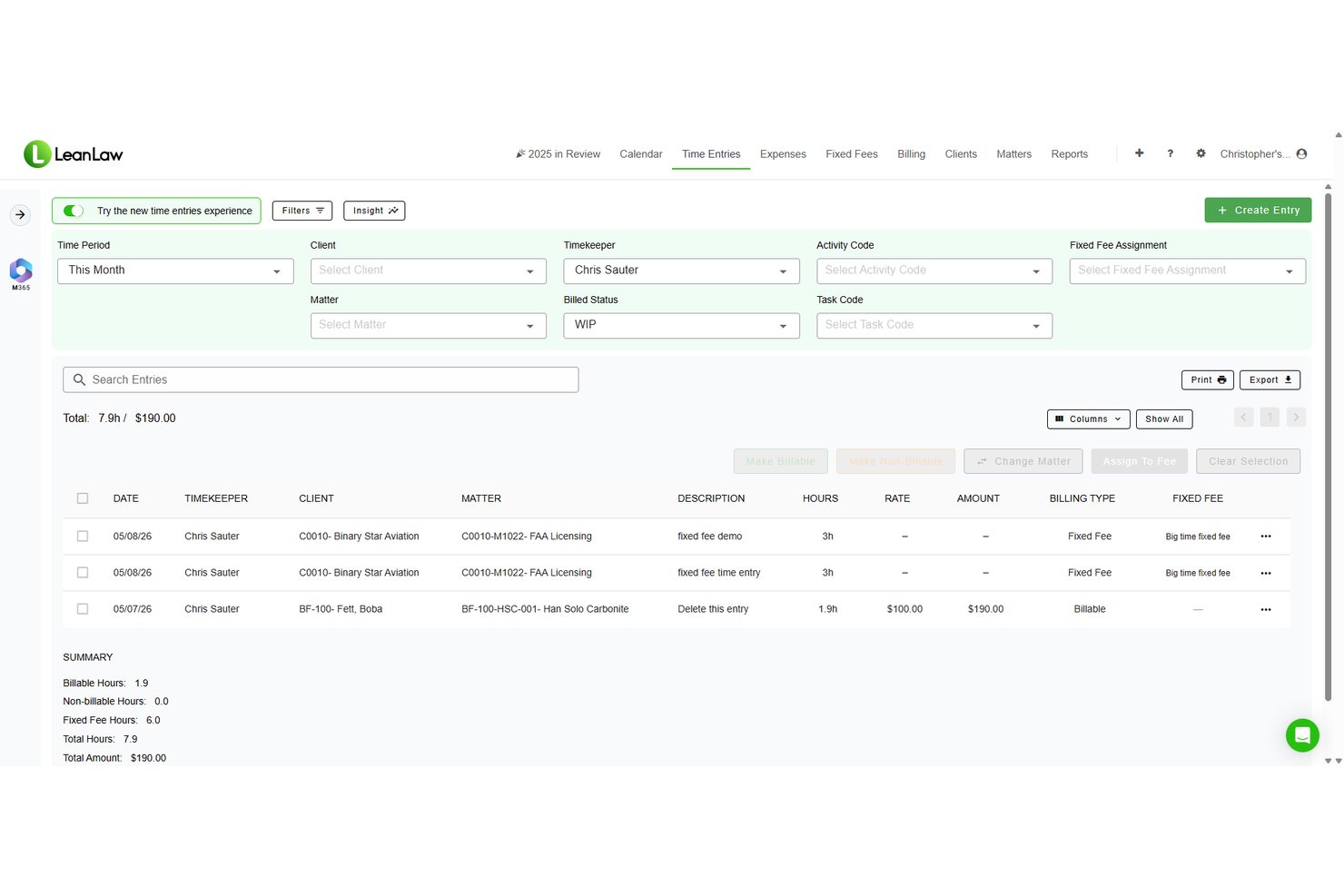Open the Select Activity Code dropdown

(x=934, y=271)
